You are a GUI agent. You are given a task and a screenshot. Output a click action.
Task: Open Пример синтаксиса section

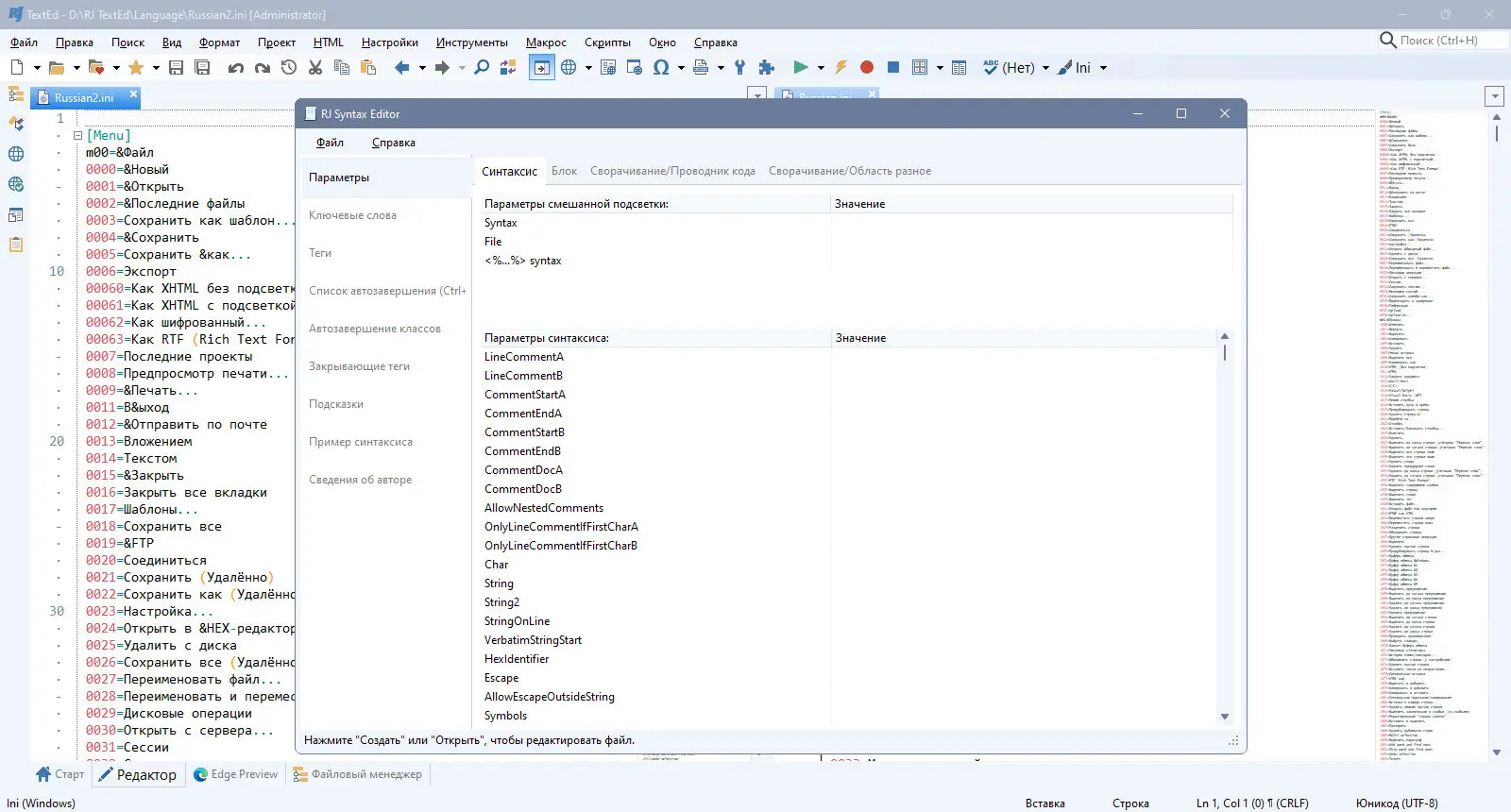pyautogui.click(x=361, y=442)
